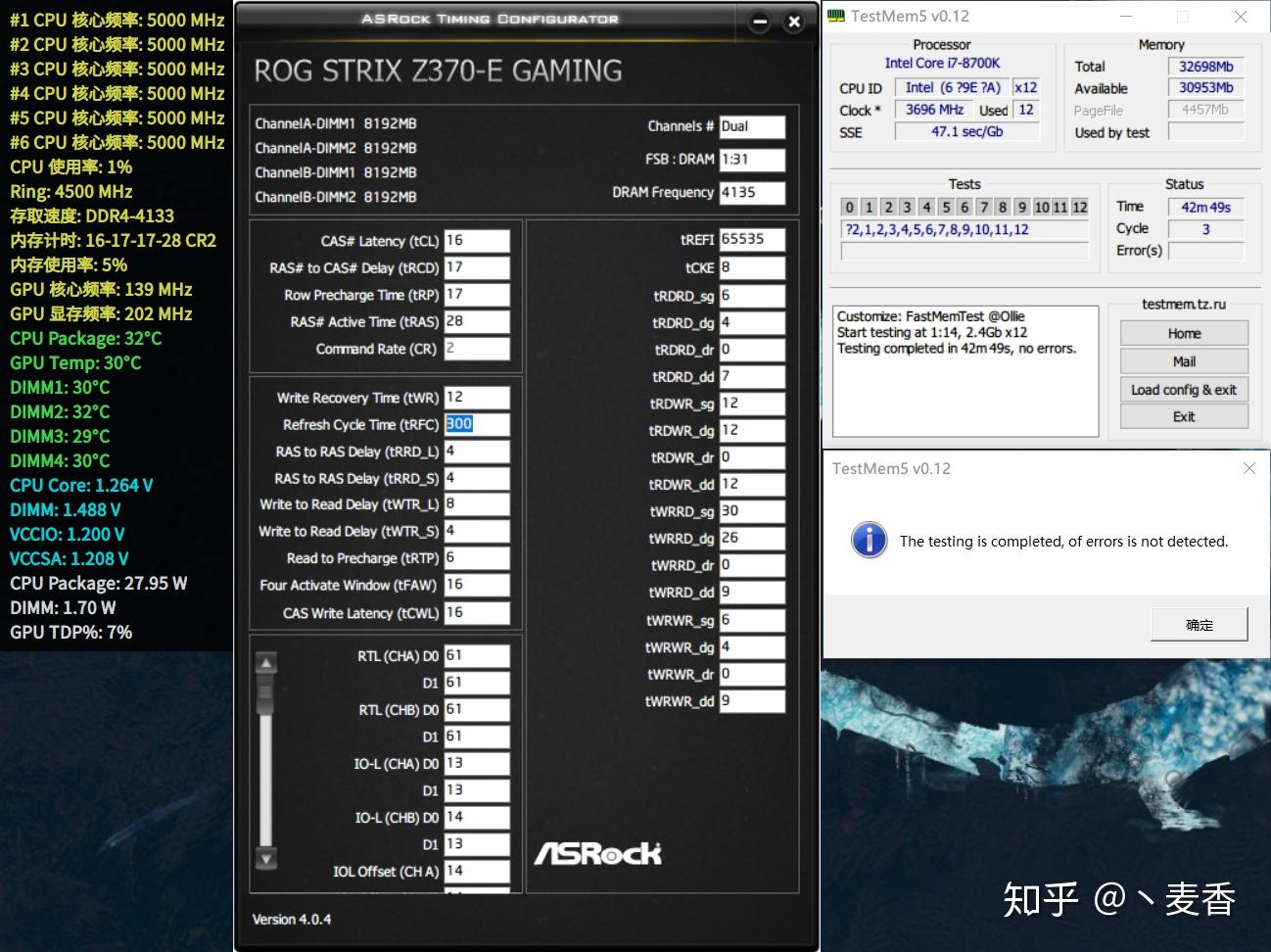Click the tWTR_S field value

point(477,531)
